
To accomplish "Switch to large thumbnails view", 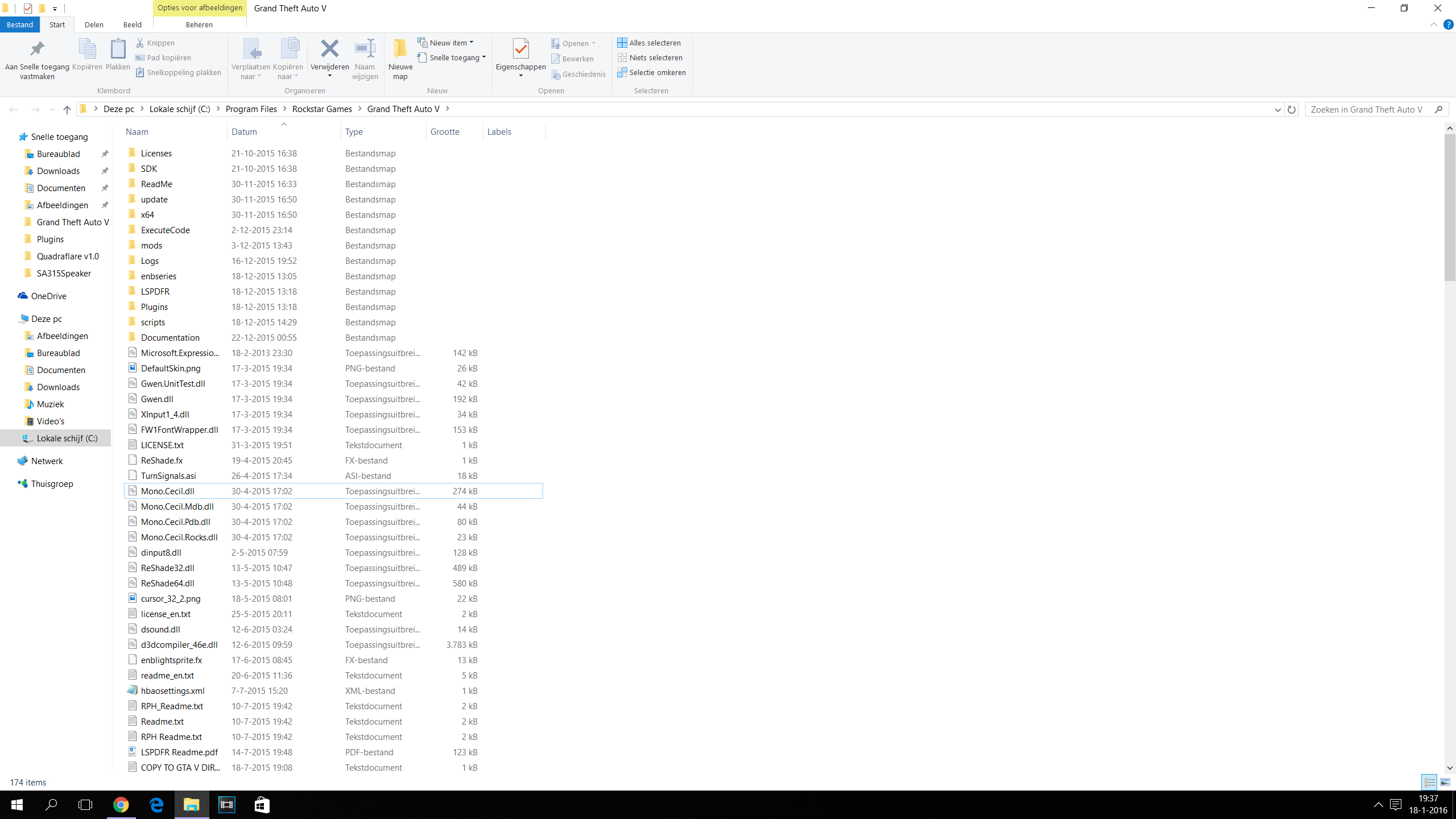I will (x=1445, y=783).
